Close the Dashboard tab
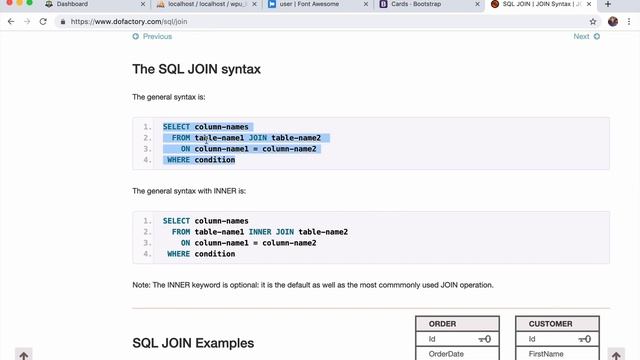640x360 pixels. coord(143,4)
